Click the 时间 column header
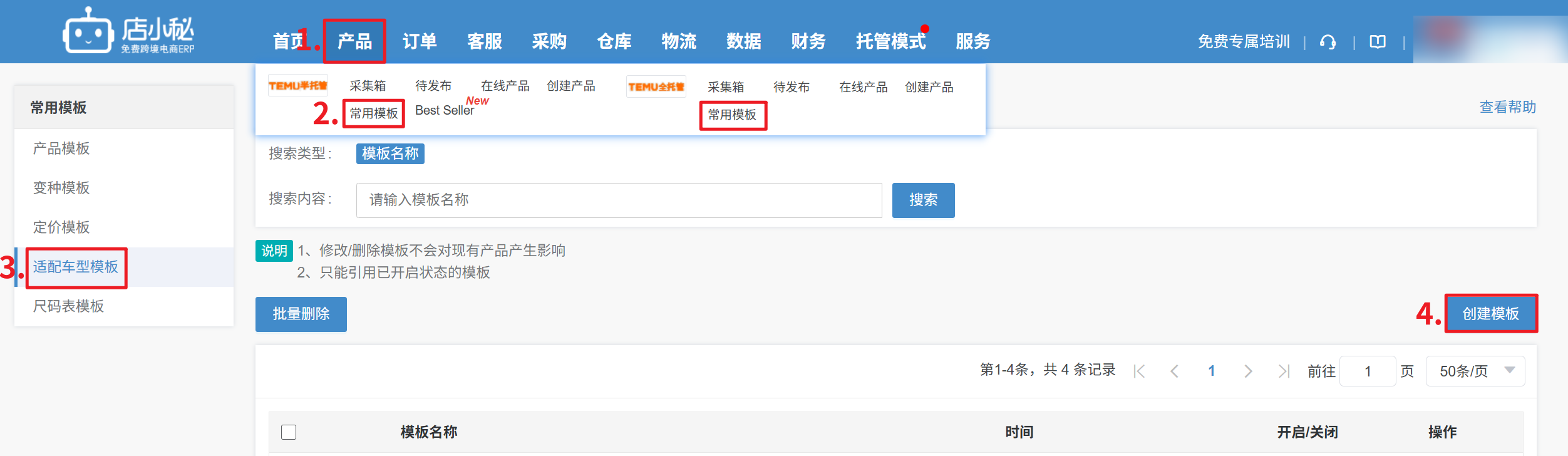 [x=1019, y=432]
